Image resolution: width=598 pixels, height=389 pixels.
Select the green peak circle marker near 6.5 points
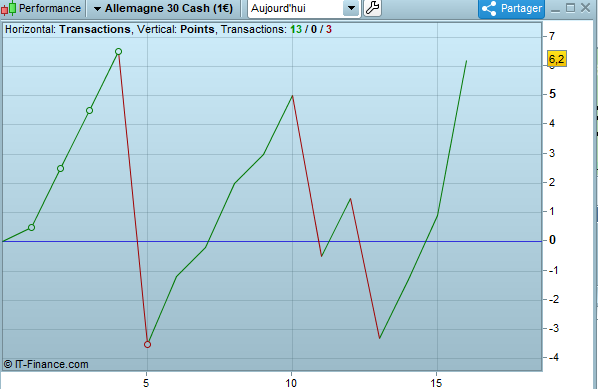118,51
